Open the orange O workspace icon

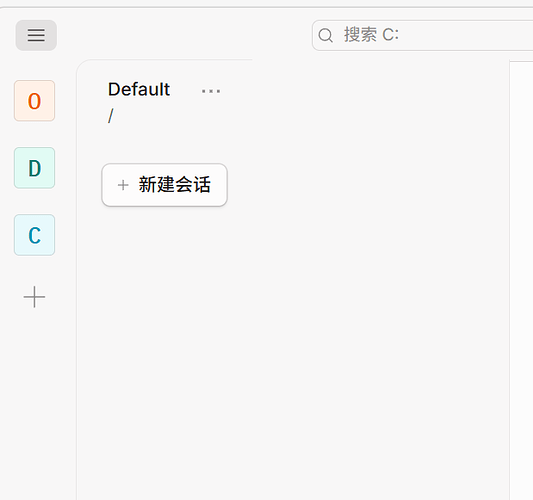coord(34,101)
